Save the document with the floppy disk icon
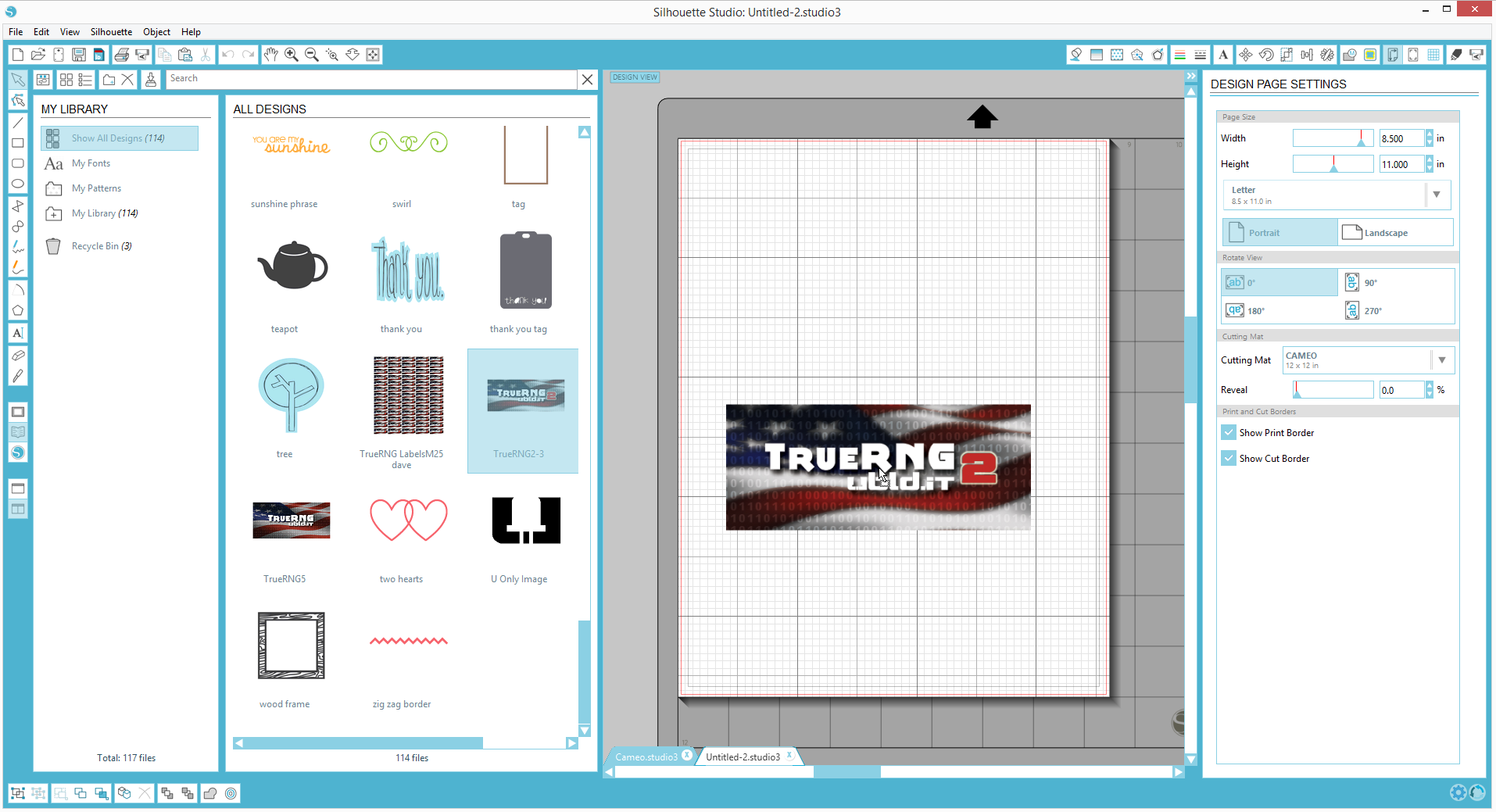 click(x=78, y=55)
